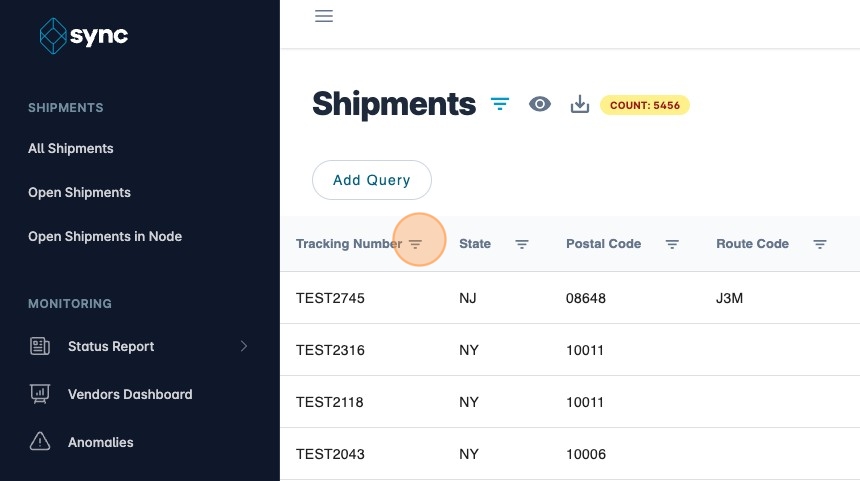860x481 pixels.
Task: Open the Anomalies page
Action: [100, 442]
